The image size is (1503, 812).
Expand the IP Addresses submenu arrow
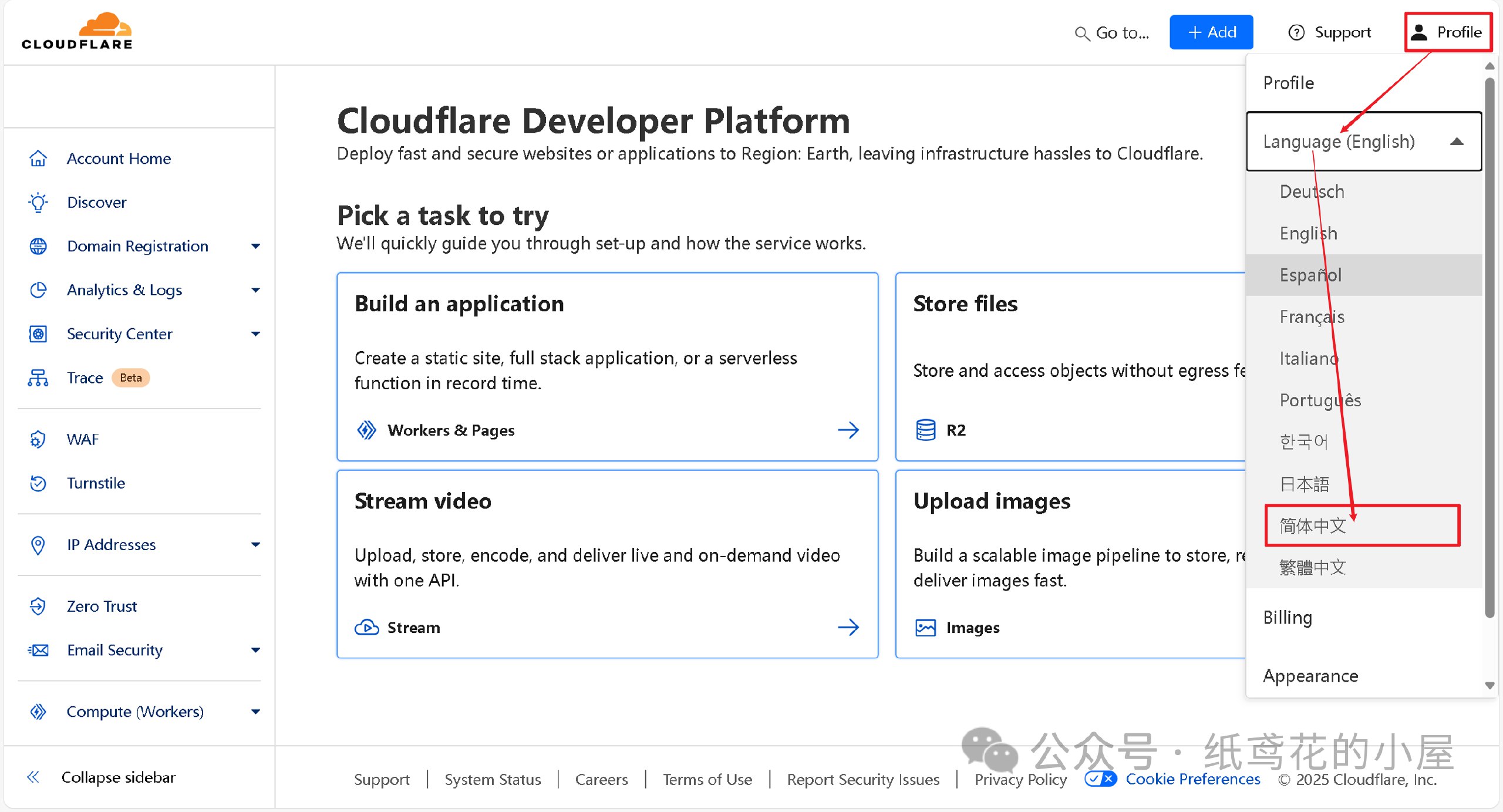click(x=255, y=545)
